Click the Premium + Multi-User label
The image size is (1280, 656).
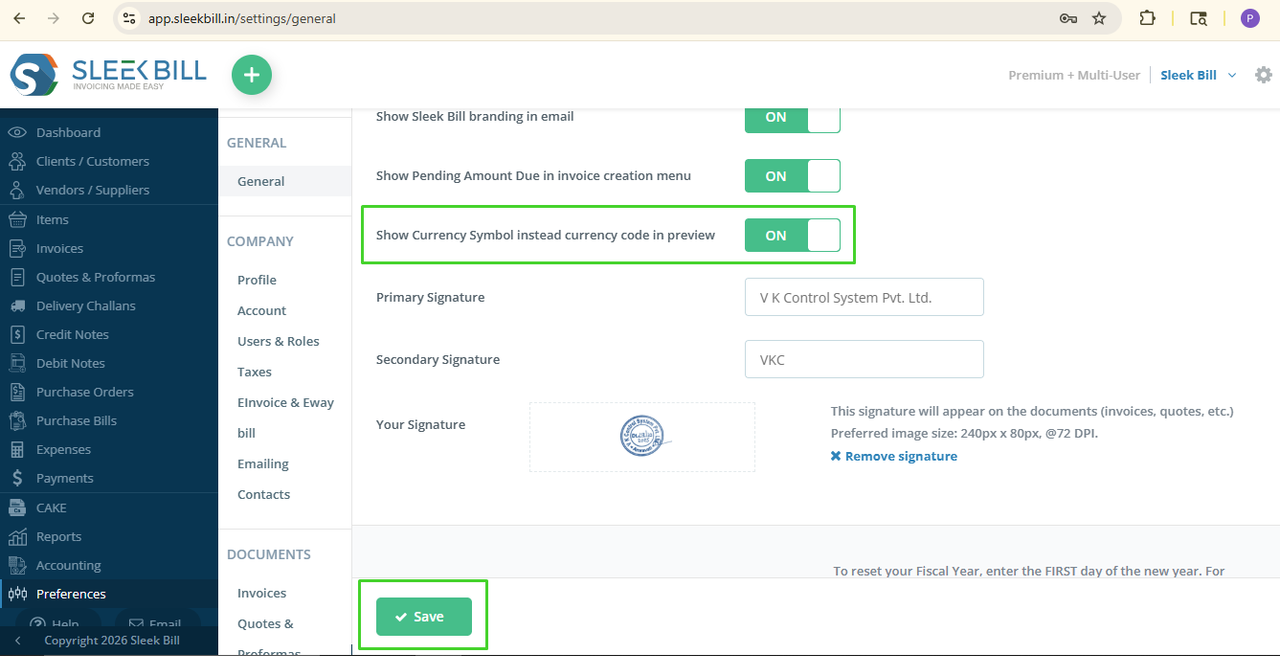1074,75
